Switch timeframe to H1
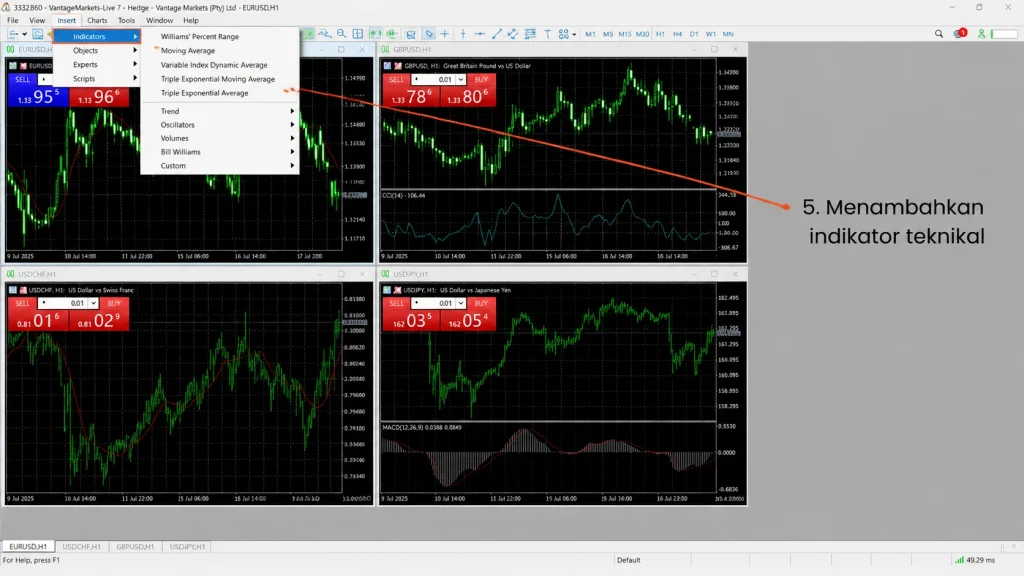 coord(660,34)
